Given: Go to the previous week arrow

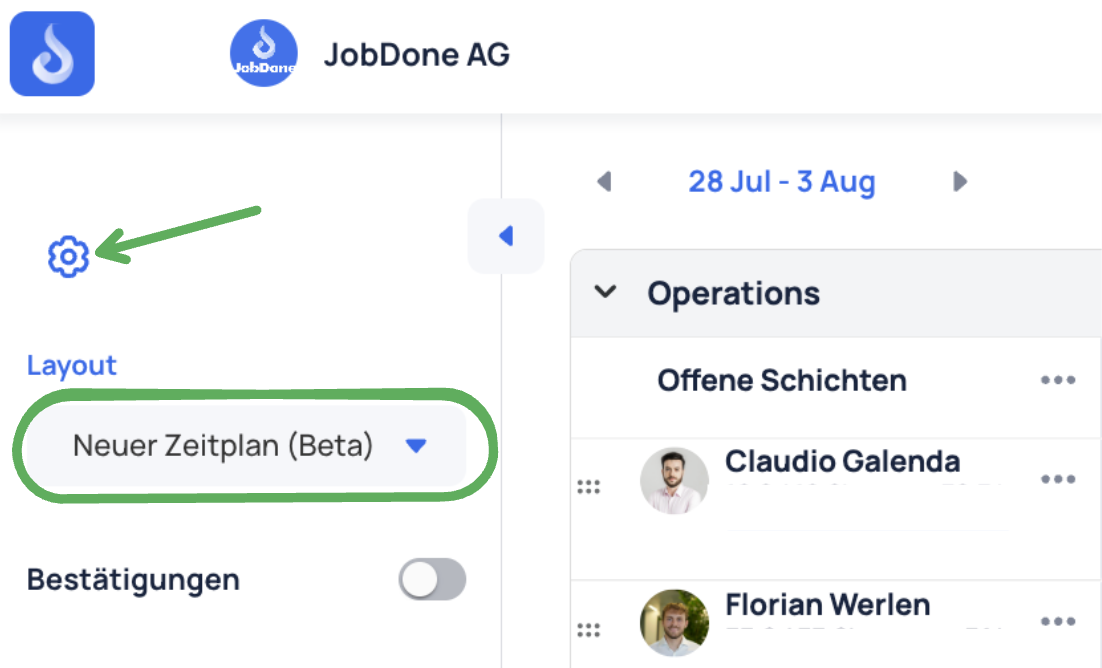Looking at the screenshot, I should click(604, 181).
